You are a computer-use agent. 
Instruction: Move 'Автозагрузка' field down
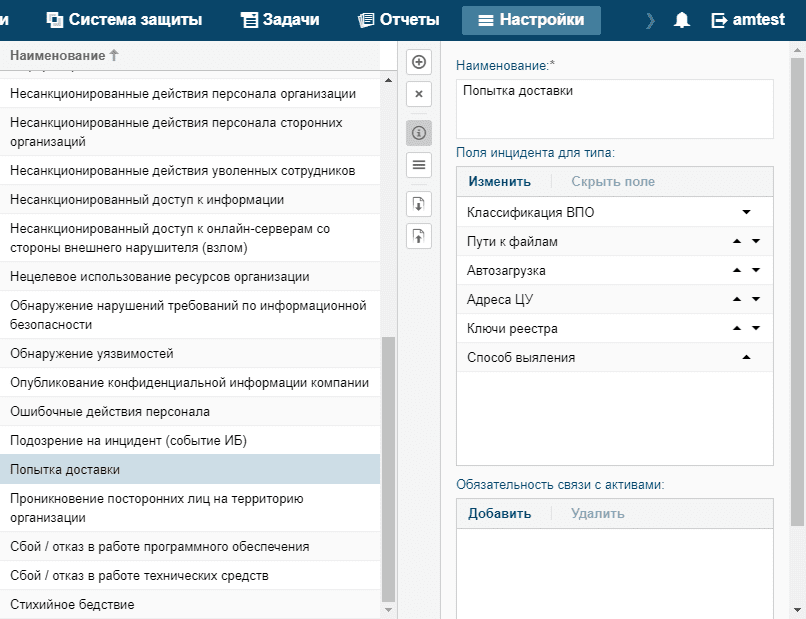coord(756,270)
